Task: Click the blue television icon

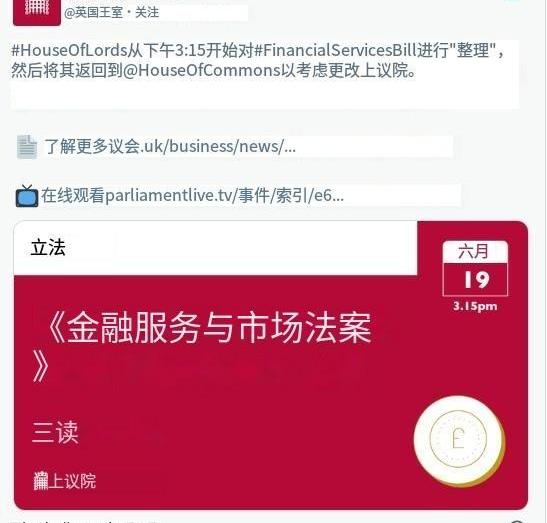Action: [27, 196]
